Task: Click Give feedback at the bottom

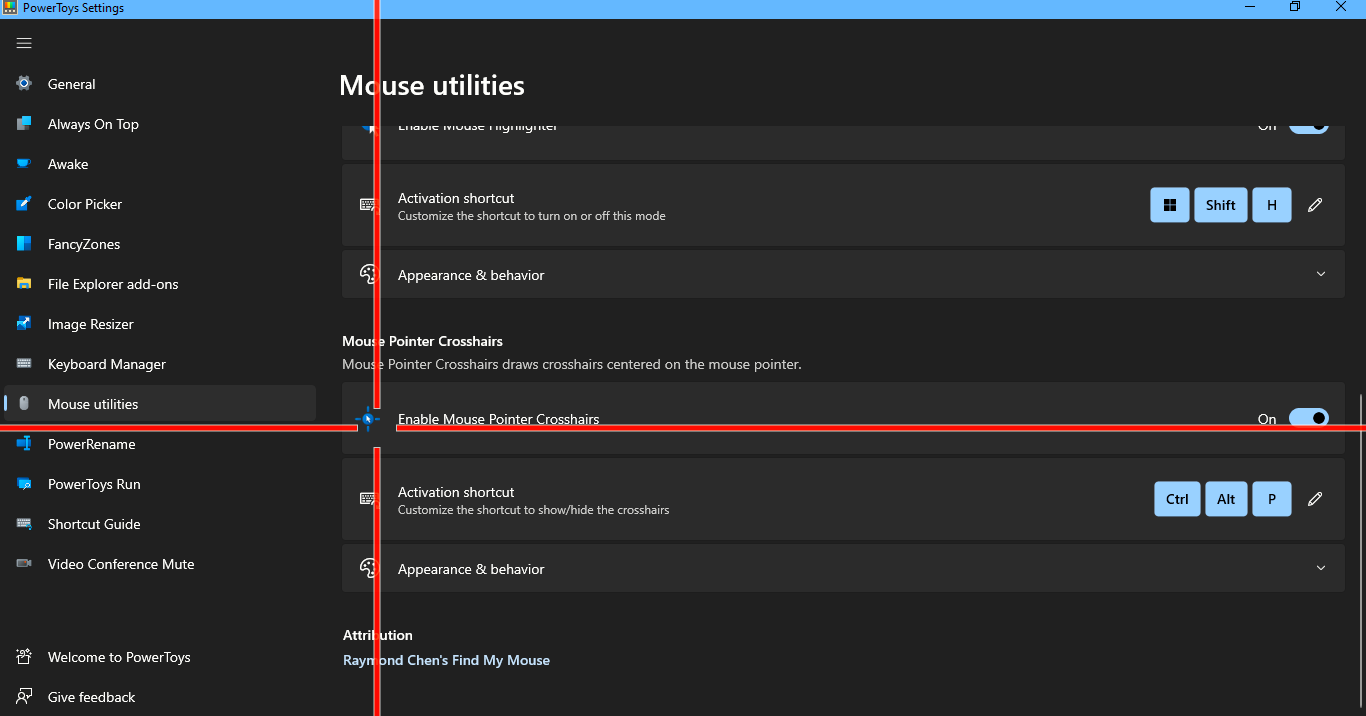Action: 91,697
